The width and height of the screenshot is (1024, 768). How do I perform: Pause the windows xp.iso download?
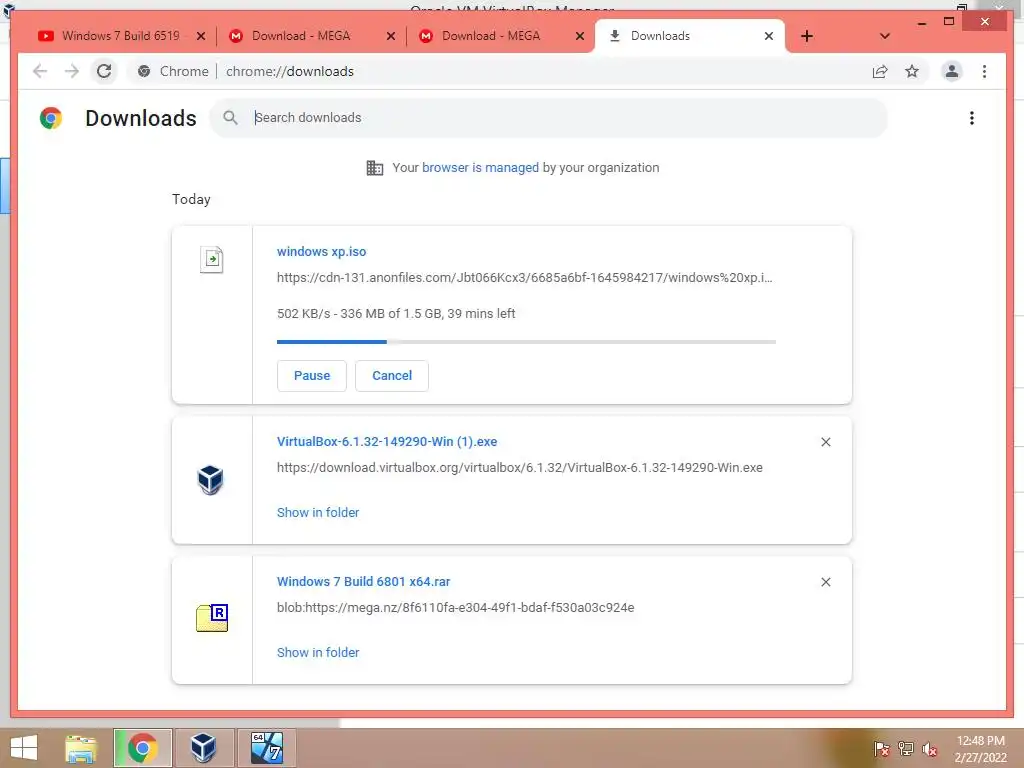pos(312,376)
